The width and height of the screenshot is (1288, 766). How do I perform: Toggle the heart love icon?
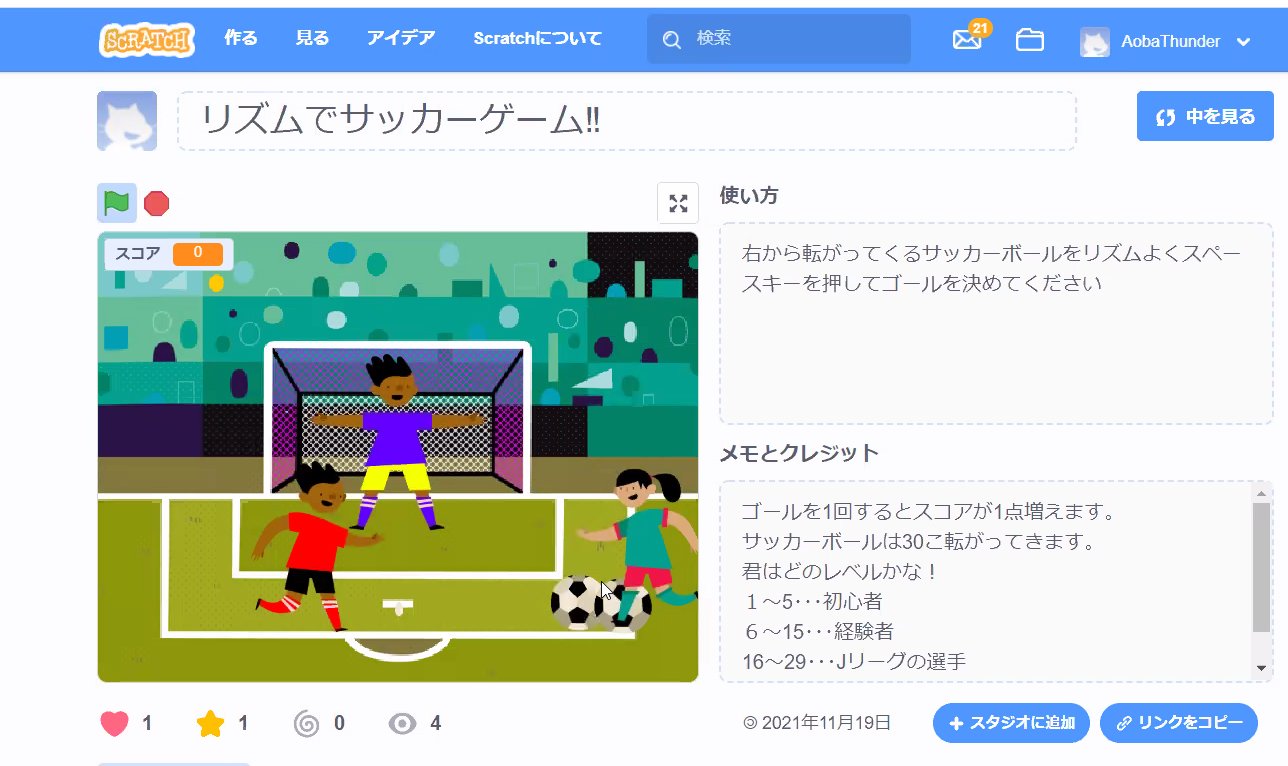click(115, 723)
